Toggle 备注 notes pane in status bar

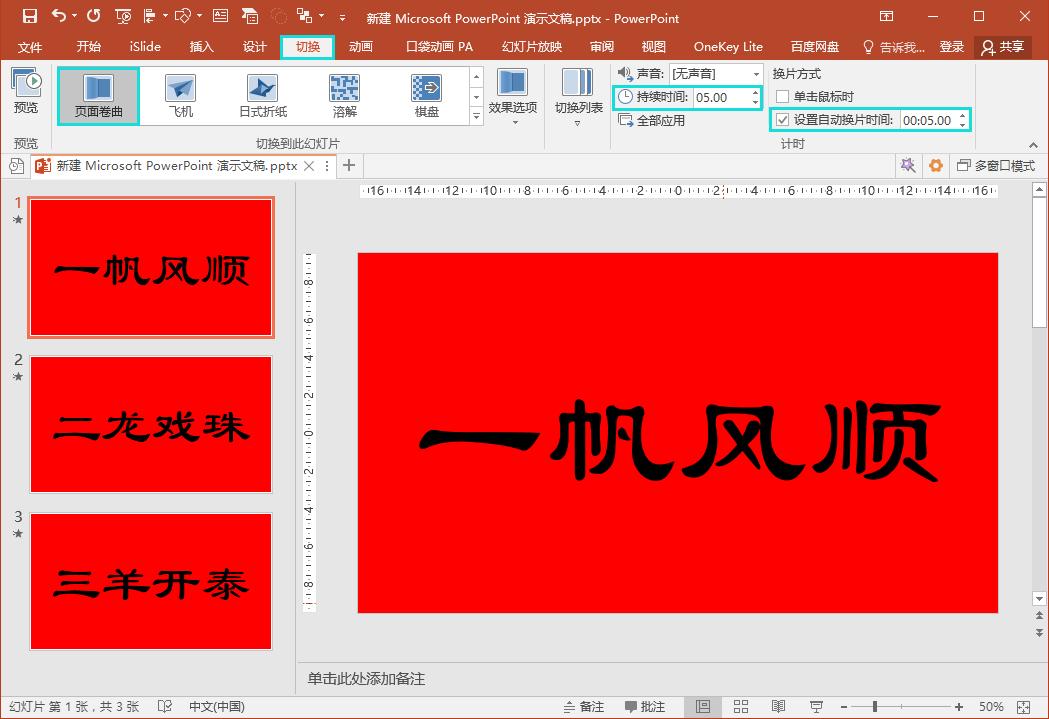pos(583,707)
